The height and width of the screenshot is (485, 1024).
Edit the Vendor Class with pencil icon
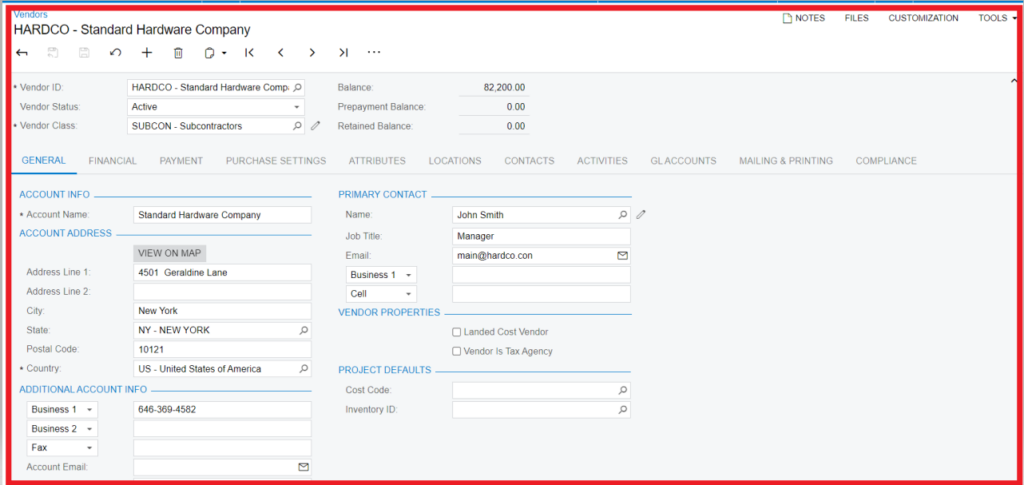coord(316,126)
